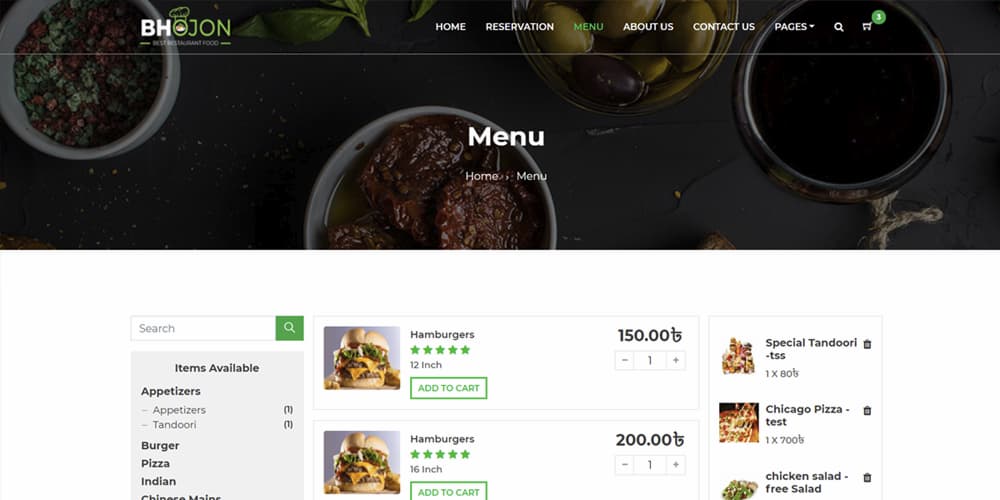This screenshot has height=500, width=1000.
Task: Open the search icon in navigation bar
Action: coord(839,27)
